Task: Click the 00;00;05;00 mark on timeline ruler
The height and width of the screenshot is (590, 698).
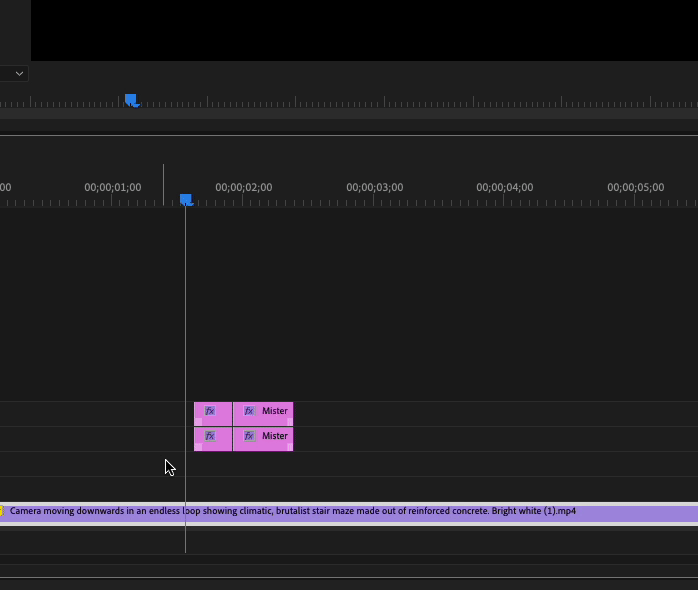Action: 635,187
